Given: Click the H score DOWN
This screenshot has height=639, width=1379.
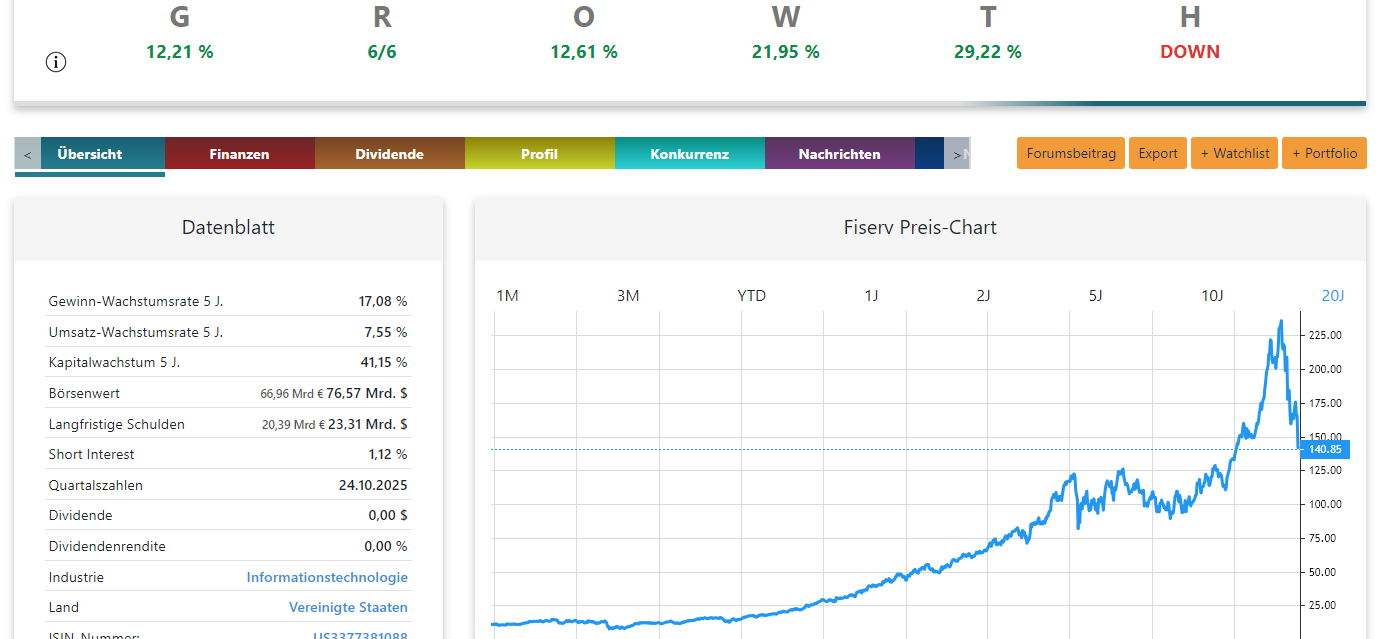Looking at the screenshot, I should coord(1190,52).
